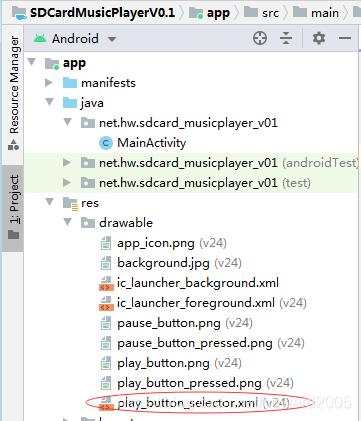Click the app module folder icon in tree
Screen dimensions: 361x421
[52, 63]
